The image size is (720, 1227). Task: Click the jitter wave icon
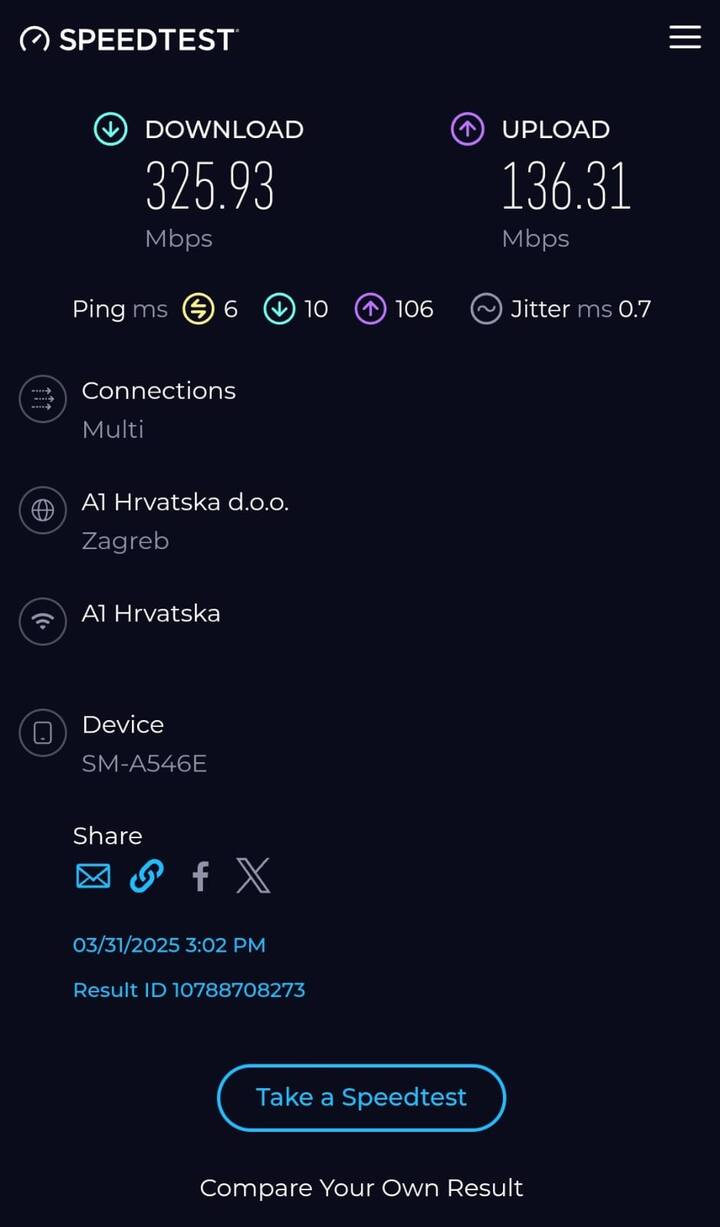click(486, 310)
